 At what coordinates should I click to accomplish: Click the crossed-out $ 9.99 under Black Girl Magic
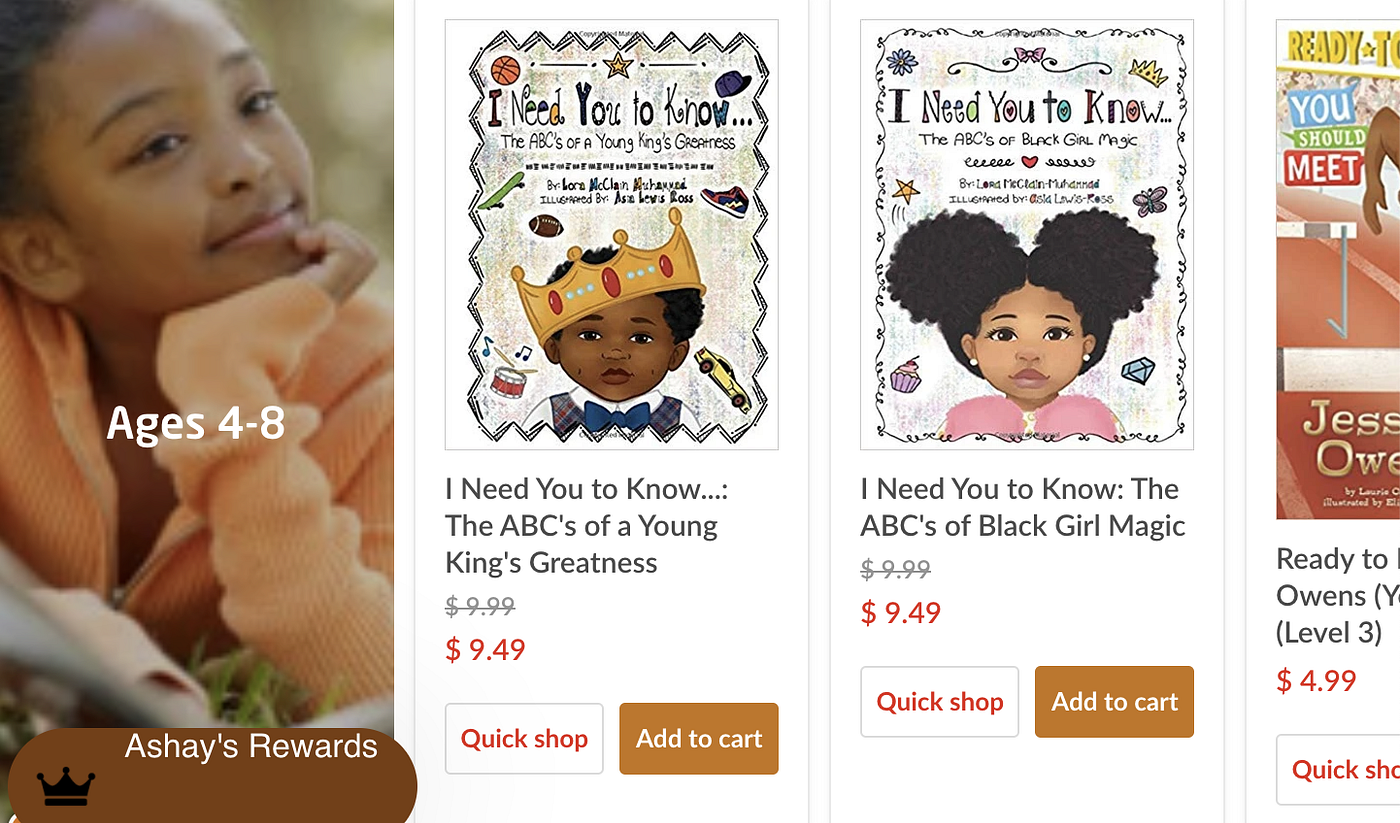(x=895, y=569)
